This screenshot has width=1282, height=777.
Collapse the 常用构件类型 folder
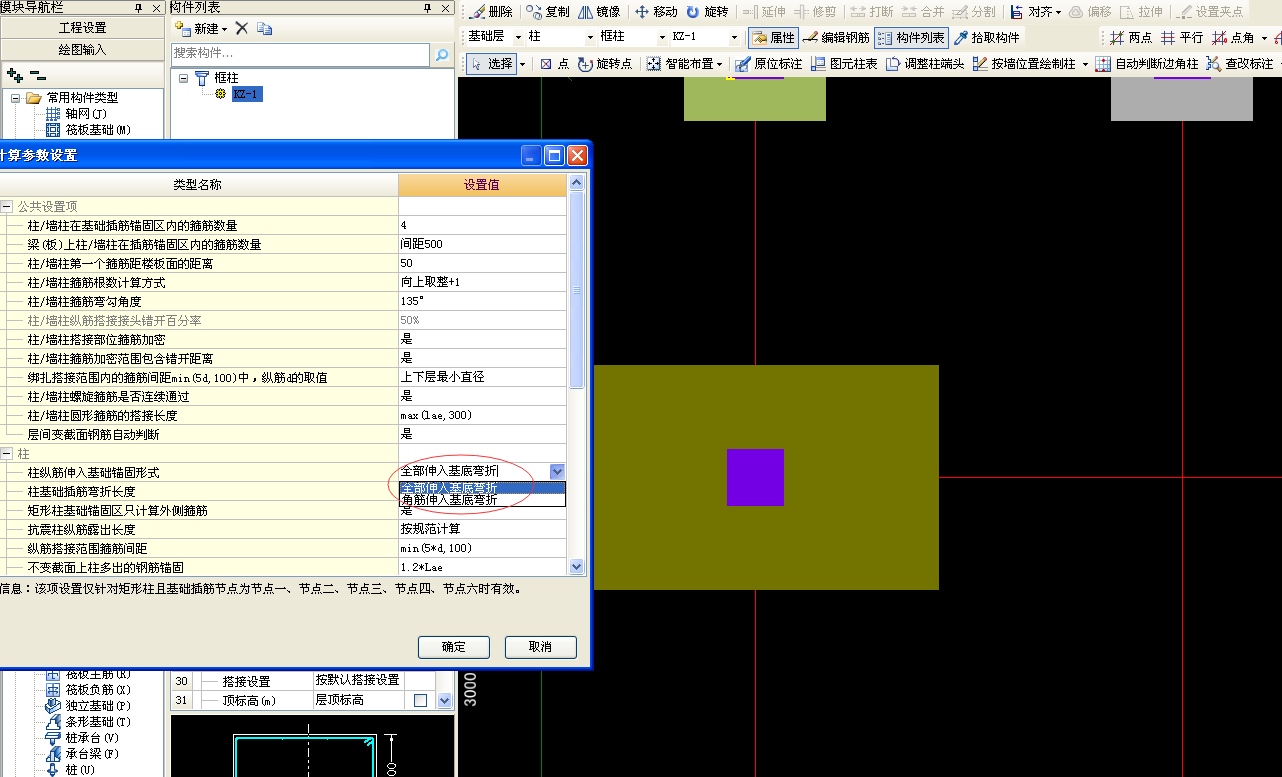pos(16,98)
